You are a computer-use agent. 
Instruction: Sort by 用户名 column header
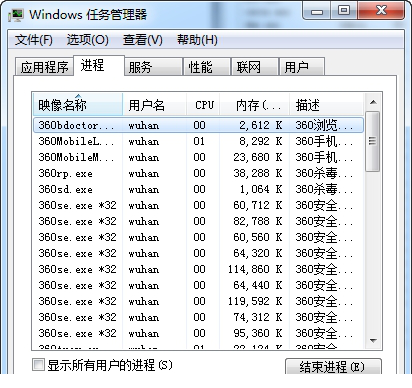[154, 105]
